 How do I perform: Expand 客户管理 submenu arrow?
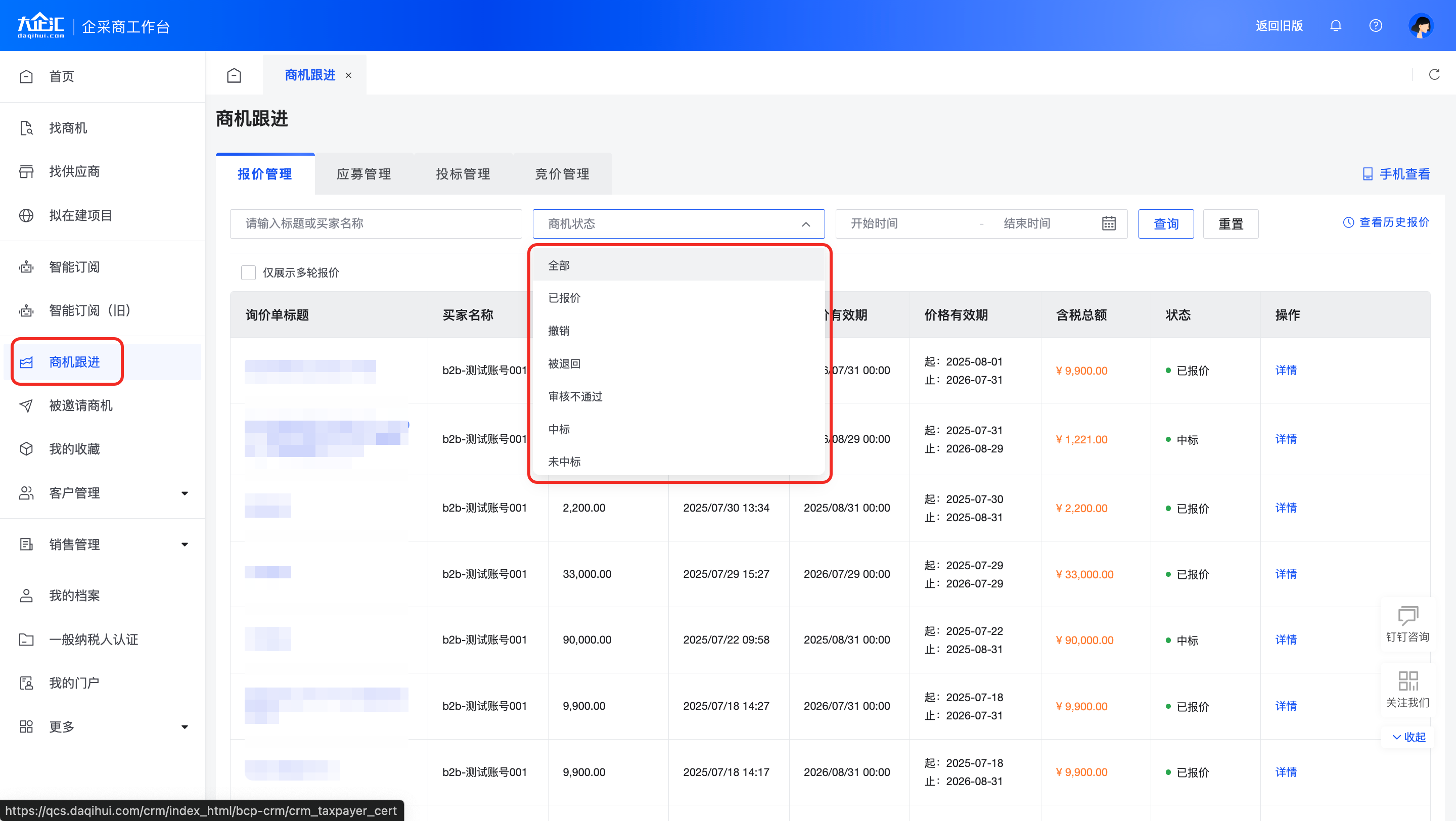click(x=184, y=493)
